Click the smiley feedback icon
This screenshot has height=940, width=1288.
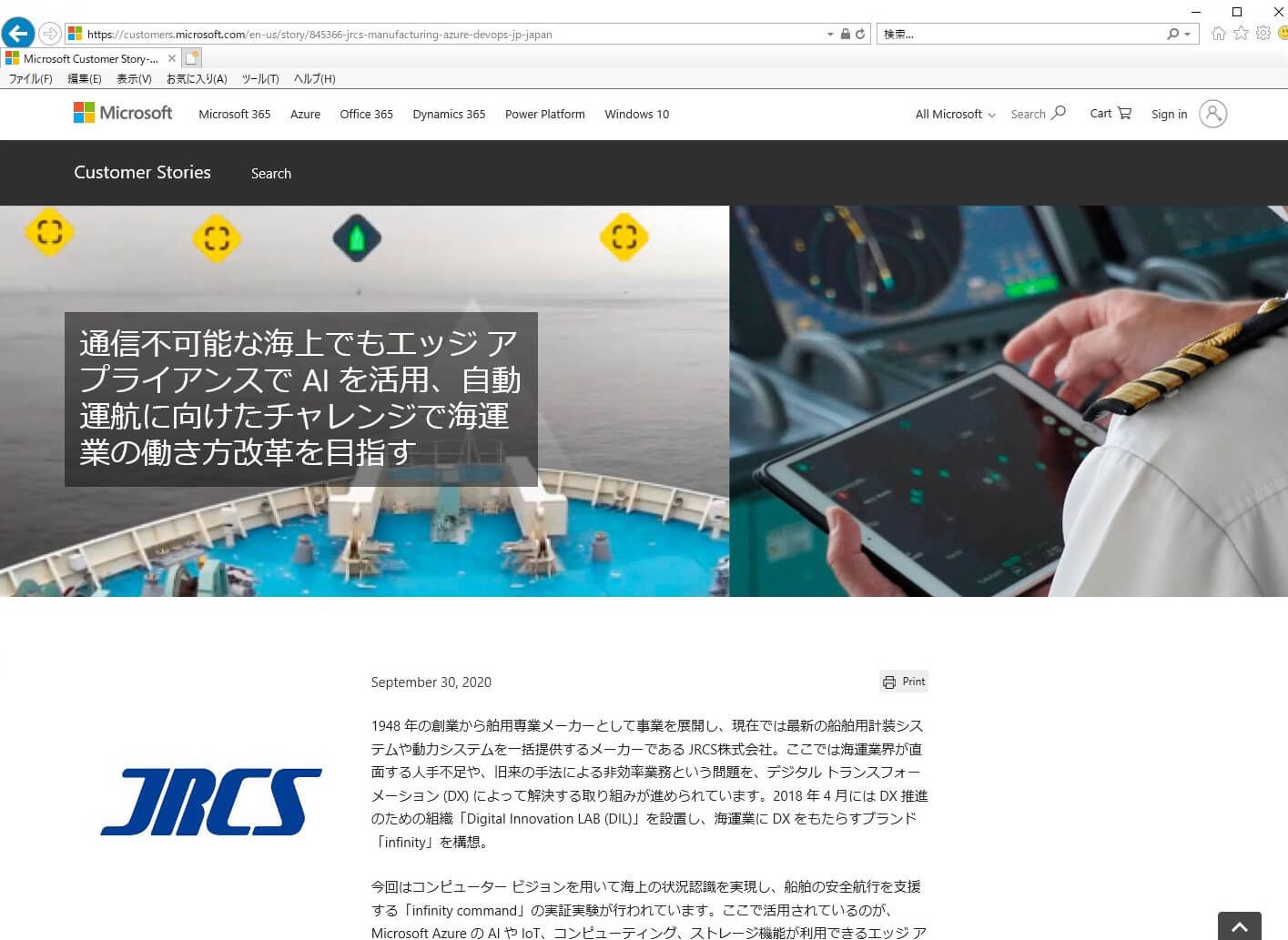1283,34
